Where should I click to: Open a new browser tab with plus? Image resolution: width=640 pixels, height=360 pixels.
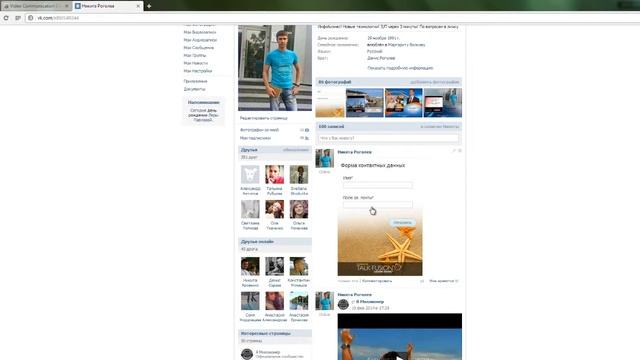point(149,6)
